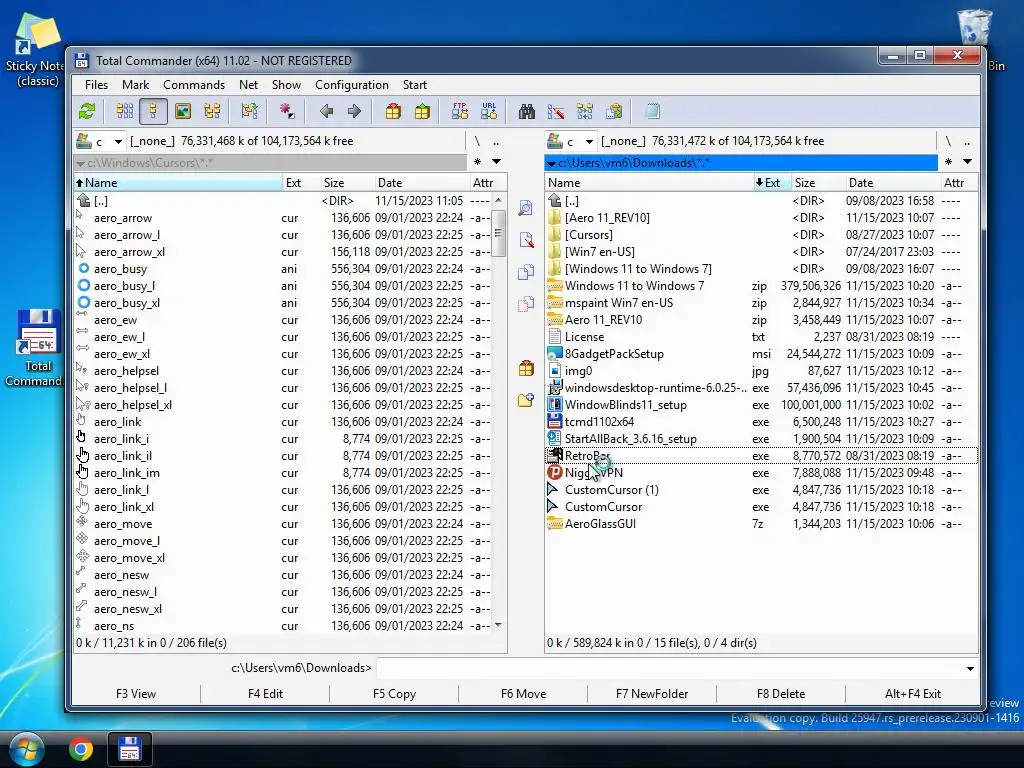
Task: Click left panel vertical scrollbar thumb
Action: coord(498,233)
